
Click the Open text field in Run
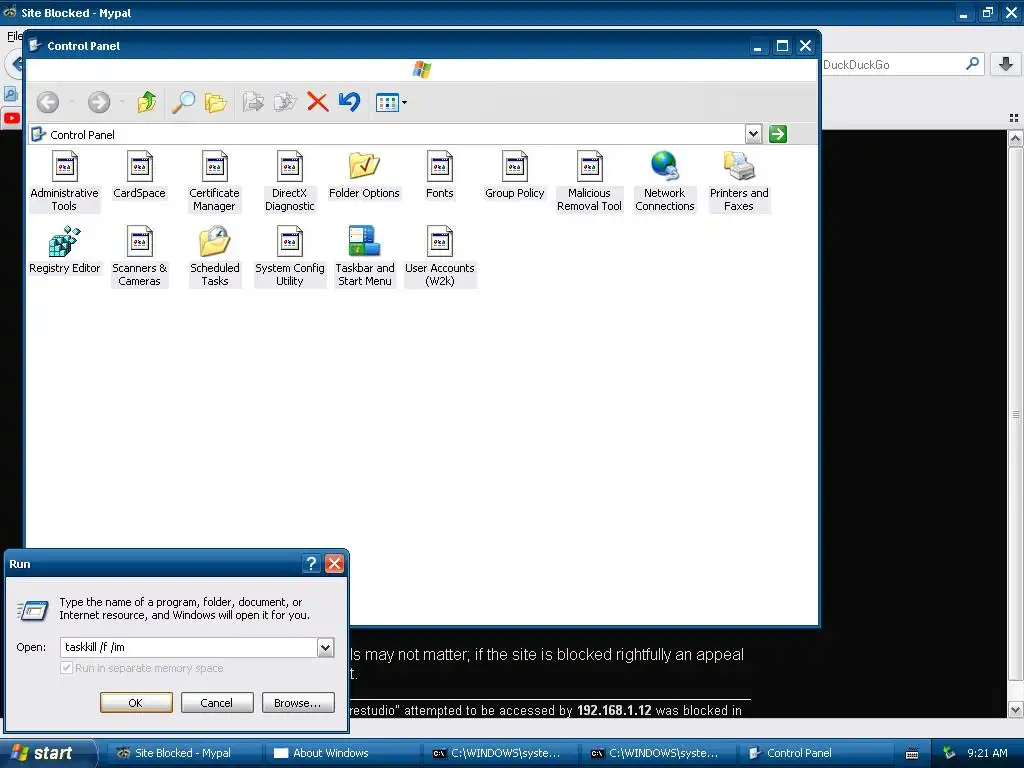tap(189, 647)
